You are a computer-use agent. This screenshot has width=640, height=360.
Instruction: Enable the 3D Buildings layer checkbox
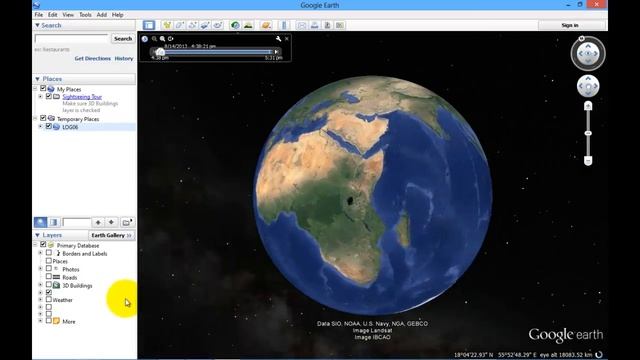point(49,285)
